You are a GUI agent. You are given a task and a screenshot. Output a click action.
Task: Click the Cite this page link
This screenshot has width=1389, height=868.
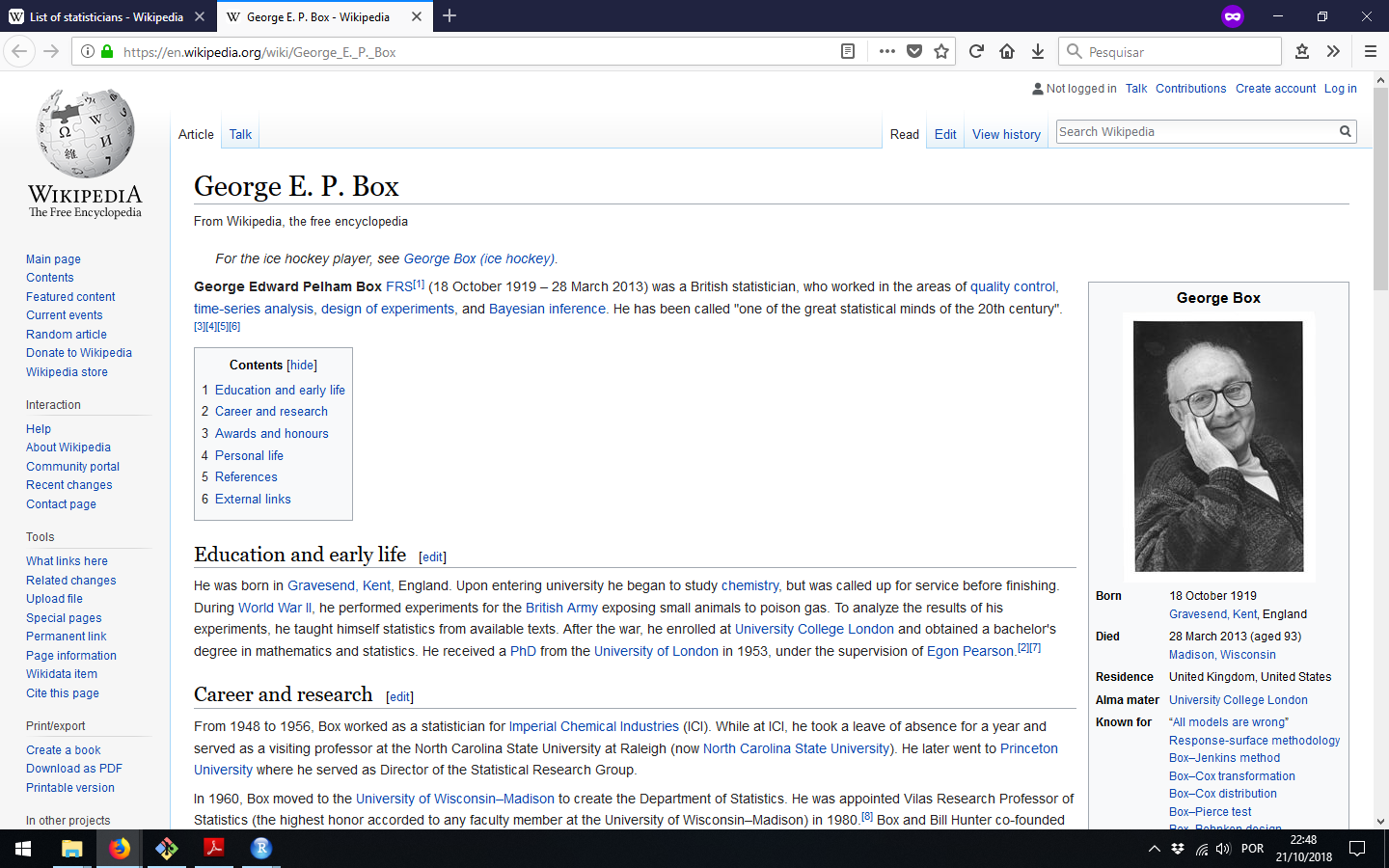click(x=63, y=693)
